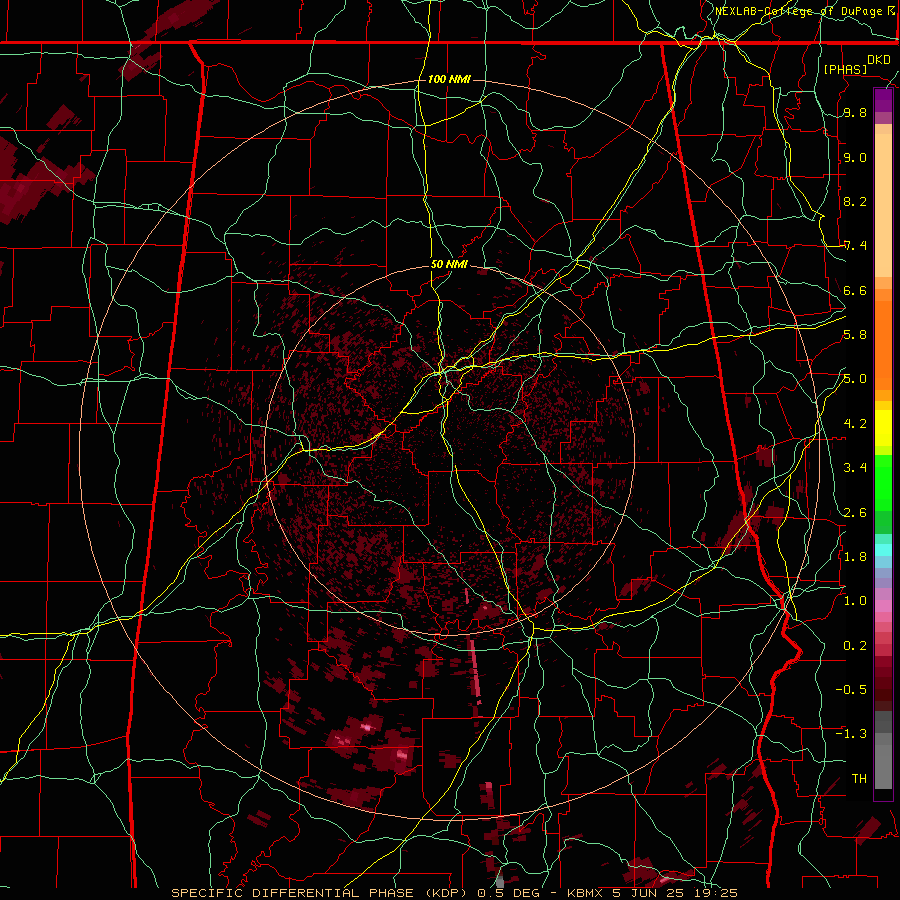Click the 7.4 value on color scale
This screenshot has width=900, height=900.
click(855, 246)
